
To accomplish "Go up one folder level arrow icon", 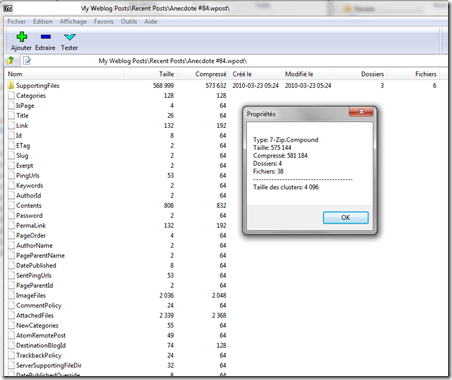I will 10,61.
